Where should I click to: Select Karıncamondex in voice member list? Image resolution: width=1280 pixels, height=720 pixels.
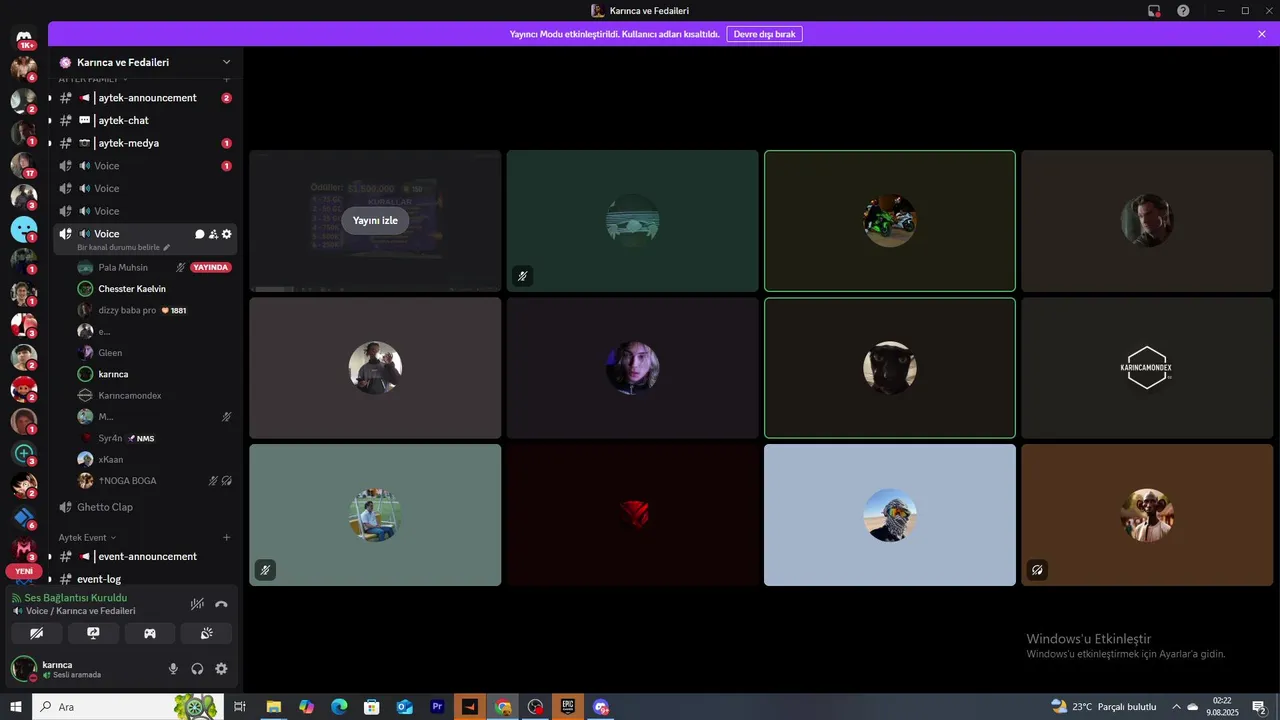click(155, 395)
